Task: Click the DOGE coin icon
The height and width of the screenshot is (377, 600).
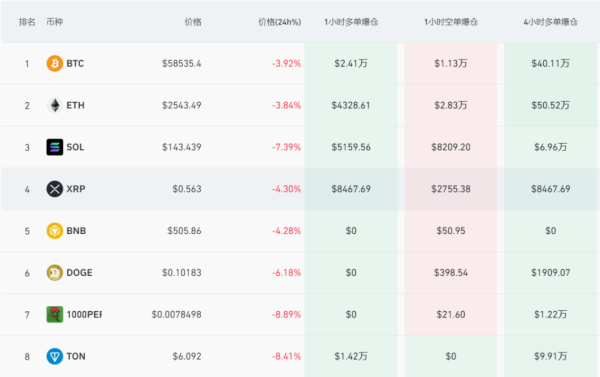Action: point(55,273)
